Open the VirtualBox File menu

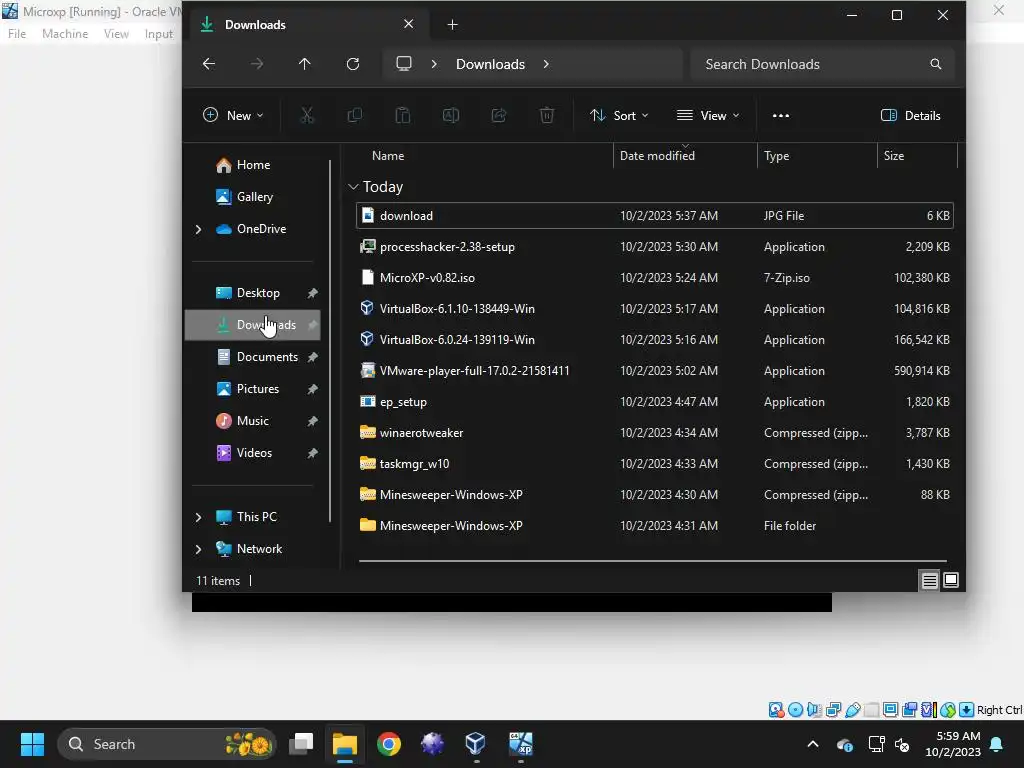[17, 34]
